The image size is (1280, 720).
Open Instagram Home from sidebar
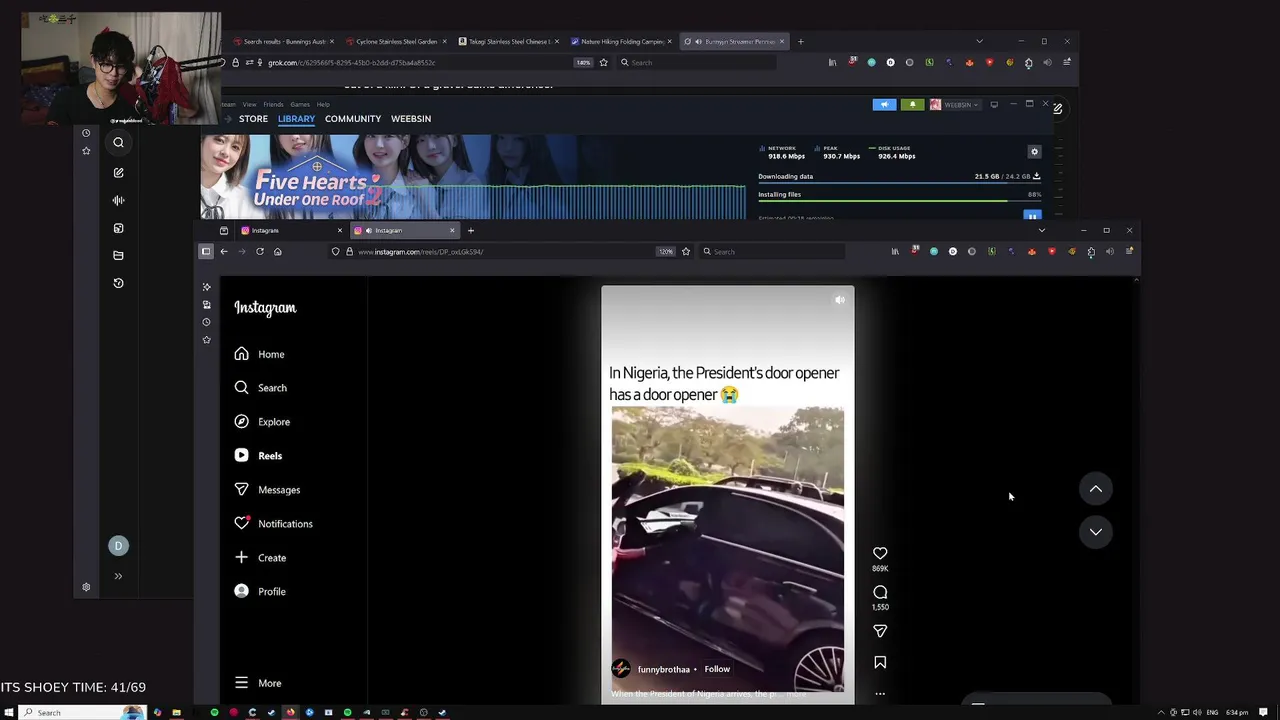click(260, 354)
